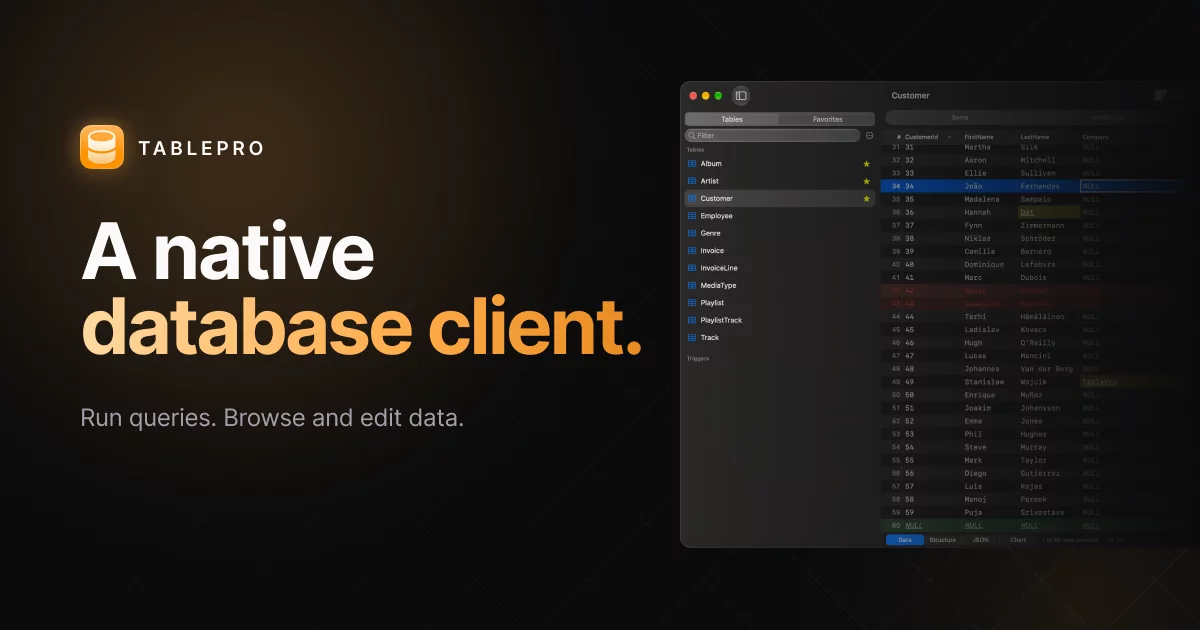The height and width of the screenshot is (630, 1200).
Task: Remove the Customer table favorite star
Action: click(866, 199)
